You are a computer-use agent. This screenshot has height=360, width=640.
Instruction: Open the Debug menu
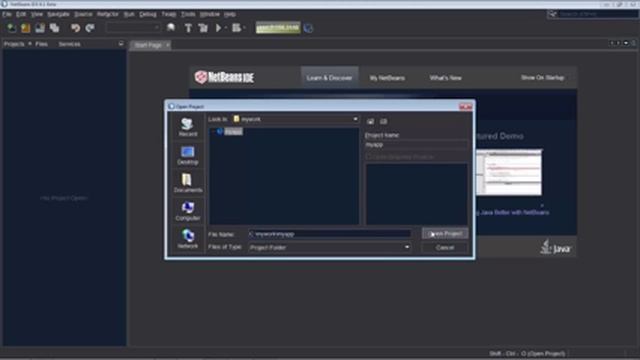point(148,14)
